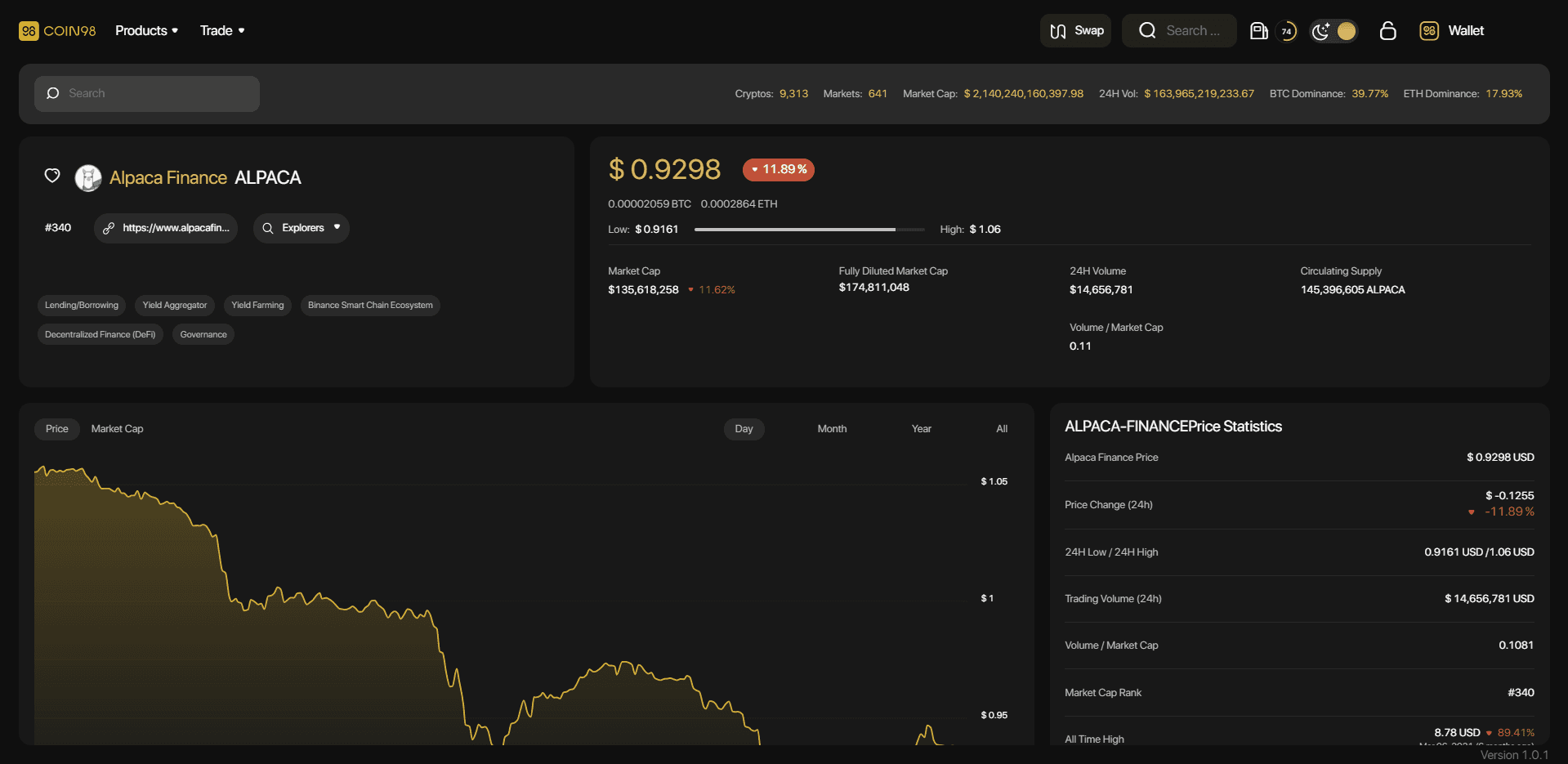Viewport: 1568px width, 764px height.
Task: Click the 8.78 USD All Time High value
Action: pyautogui.click(x=1457, y=733)
